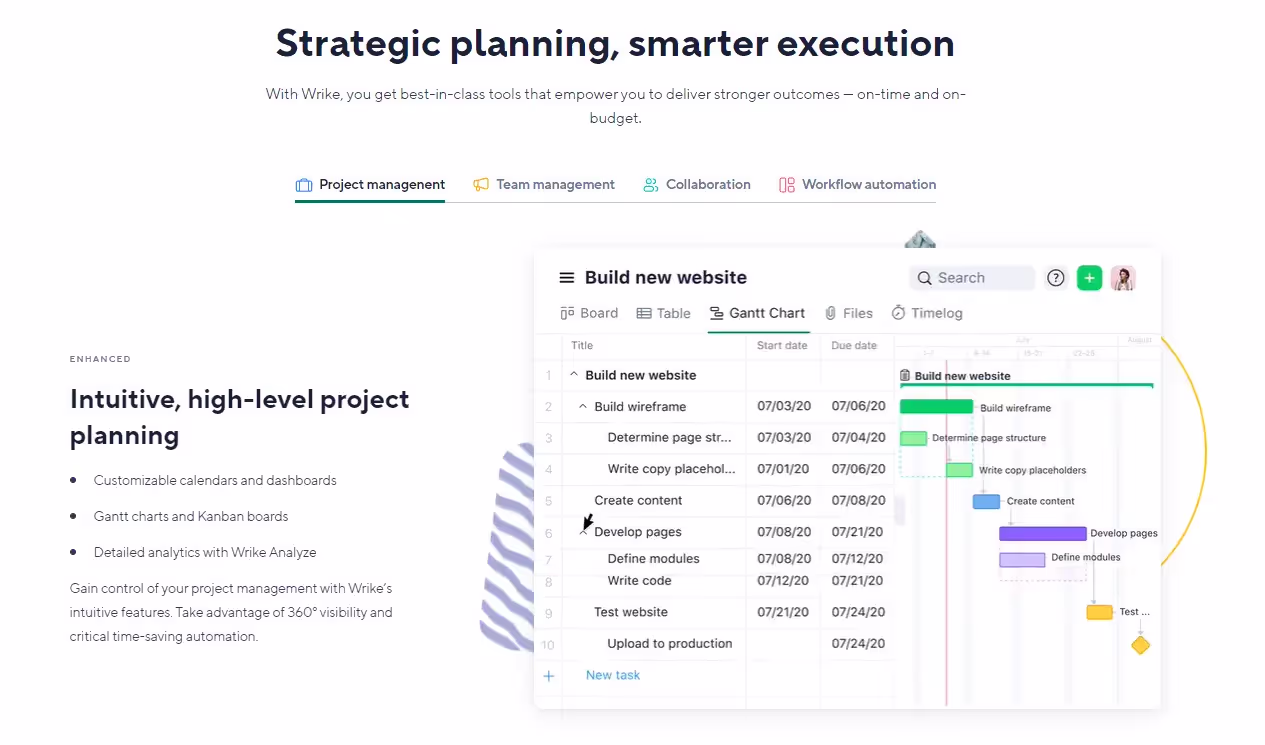This screenshot has height=745, width=1265.
Task: Click the help question mark icon
Action: pos(1056,278)
